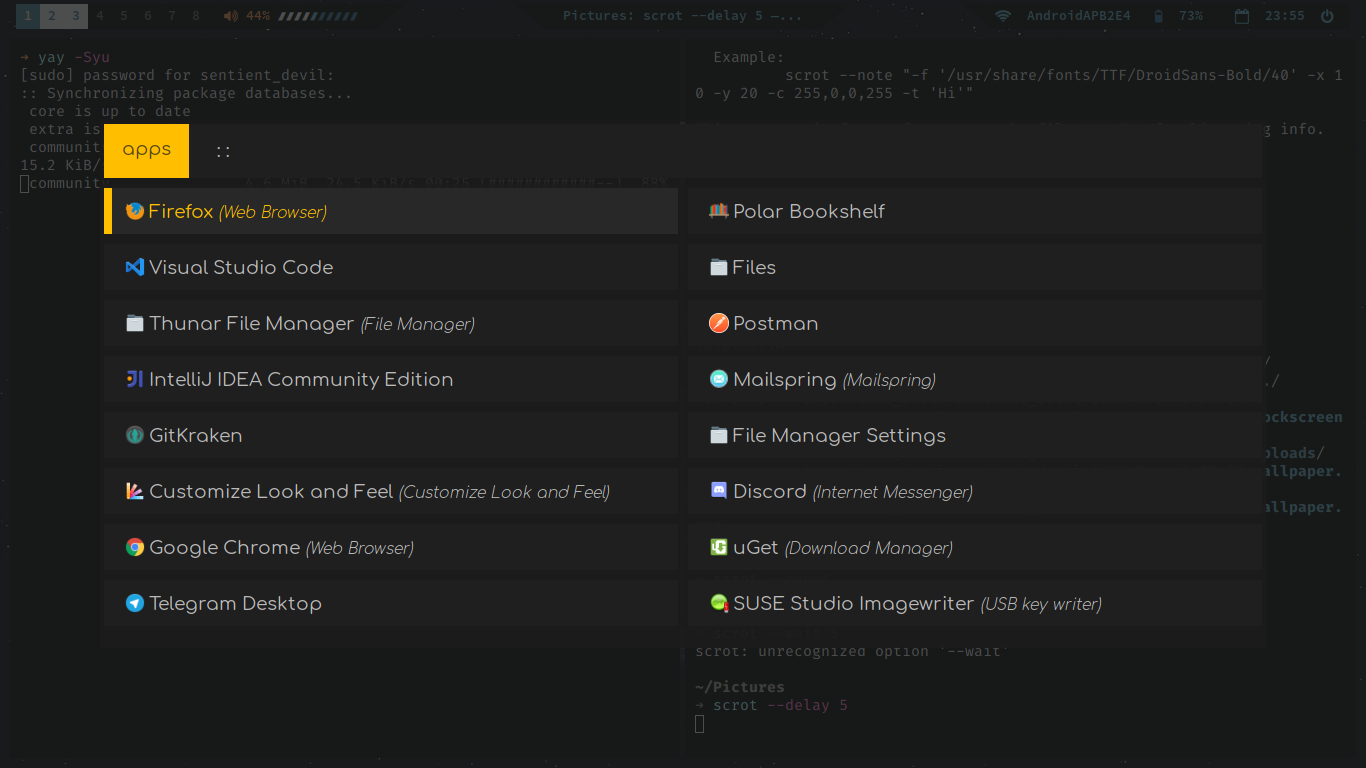Click the GitKraken icon
1366x768 pixels.
(135, 435)
